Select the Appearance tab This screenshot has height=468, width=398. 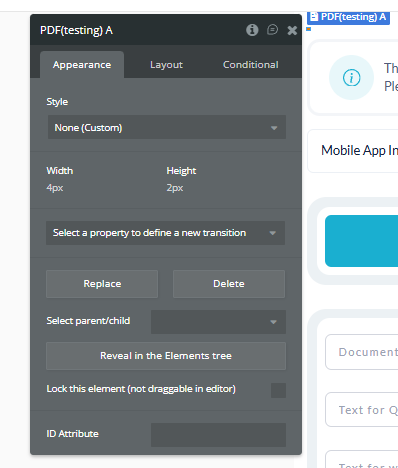click(82, 65)
